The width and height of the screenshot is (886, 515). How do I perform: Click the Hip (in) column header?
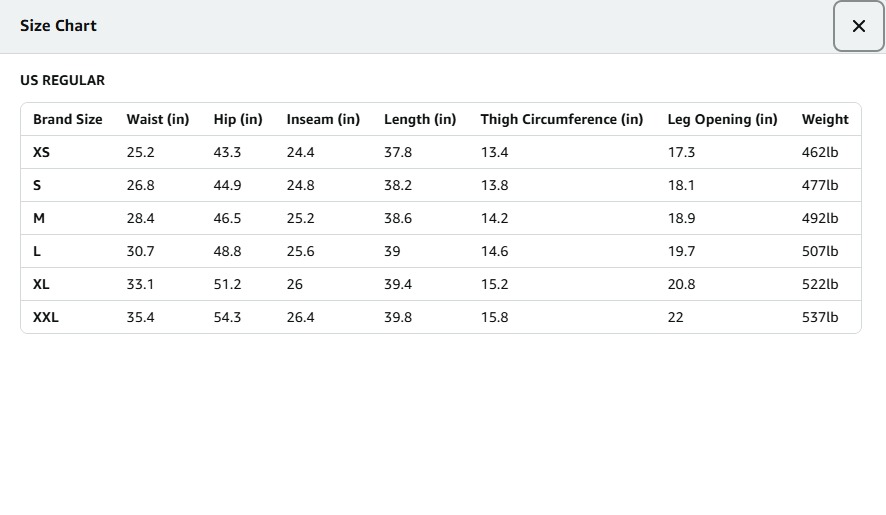238,119
